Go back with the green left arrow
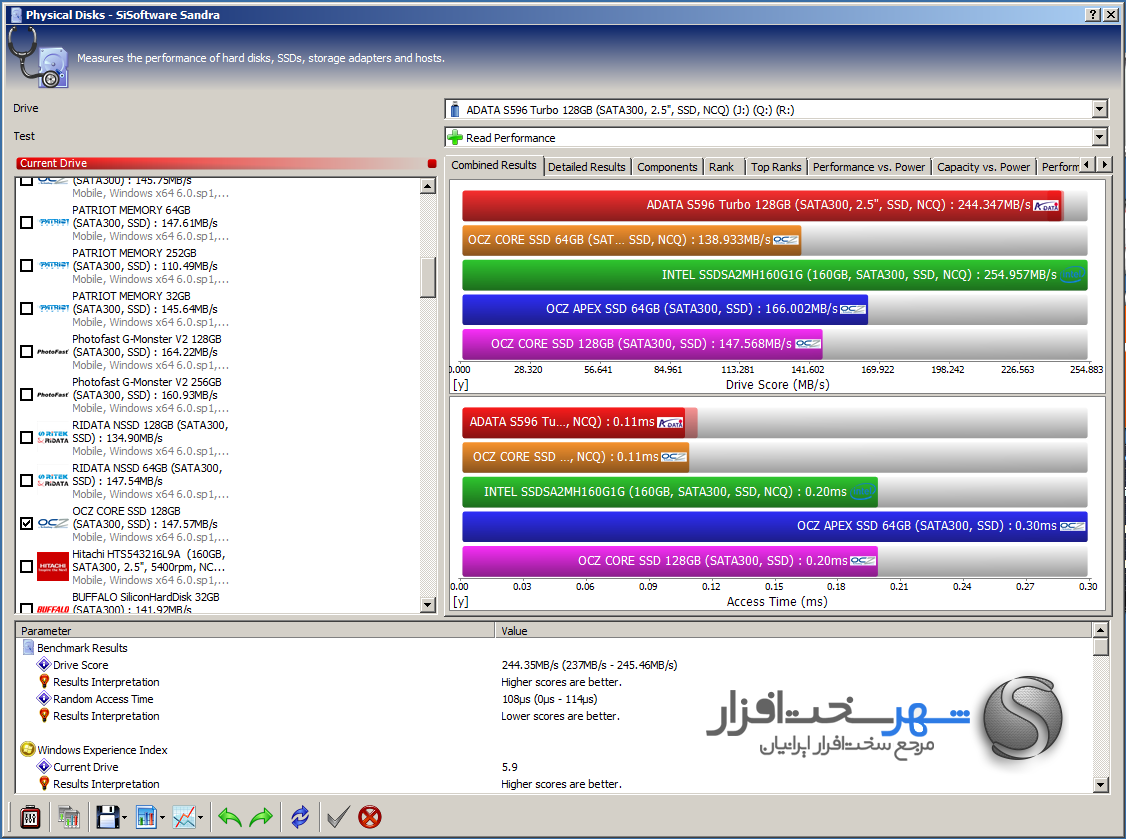This screenshot has width=1126, height=839. (230, 817)
